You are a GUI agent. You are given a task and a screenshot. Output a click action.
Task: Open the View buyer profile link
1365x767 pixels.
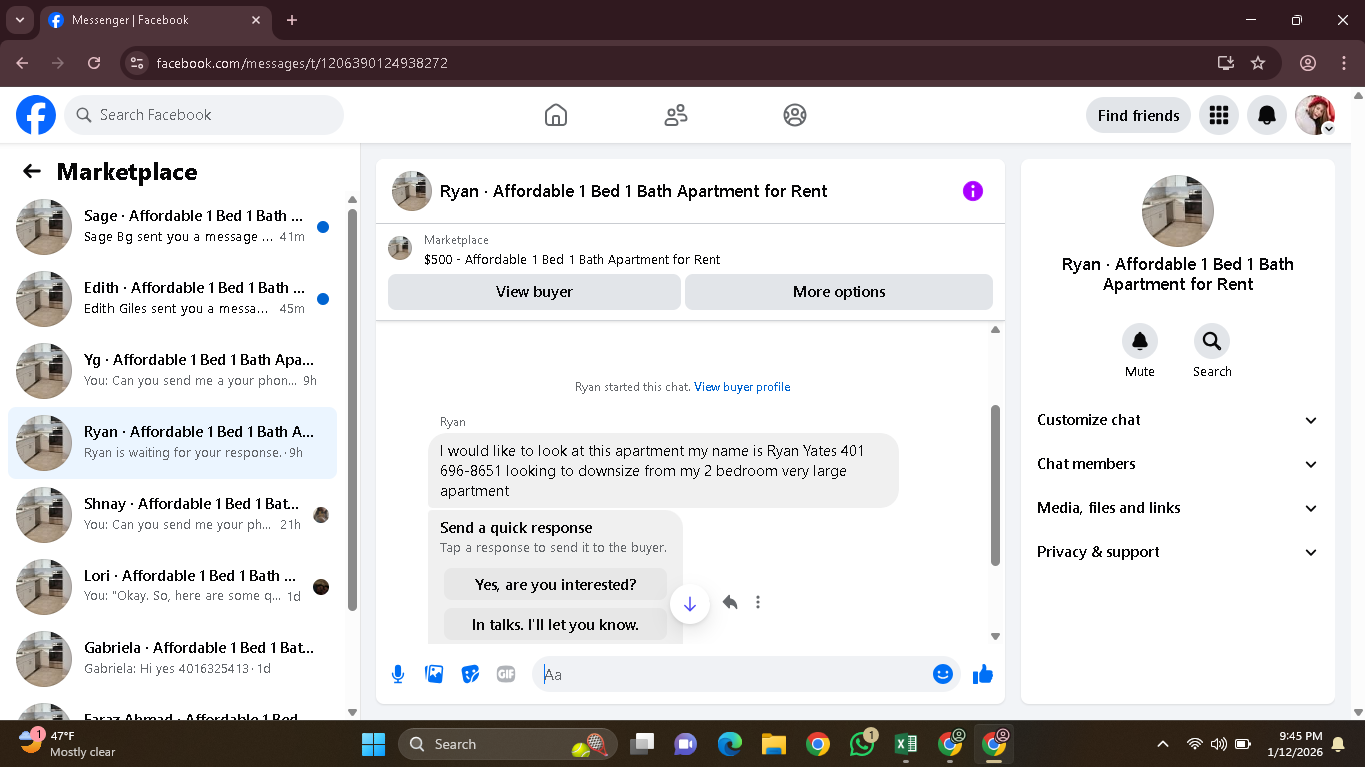742,387
